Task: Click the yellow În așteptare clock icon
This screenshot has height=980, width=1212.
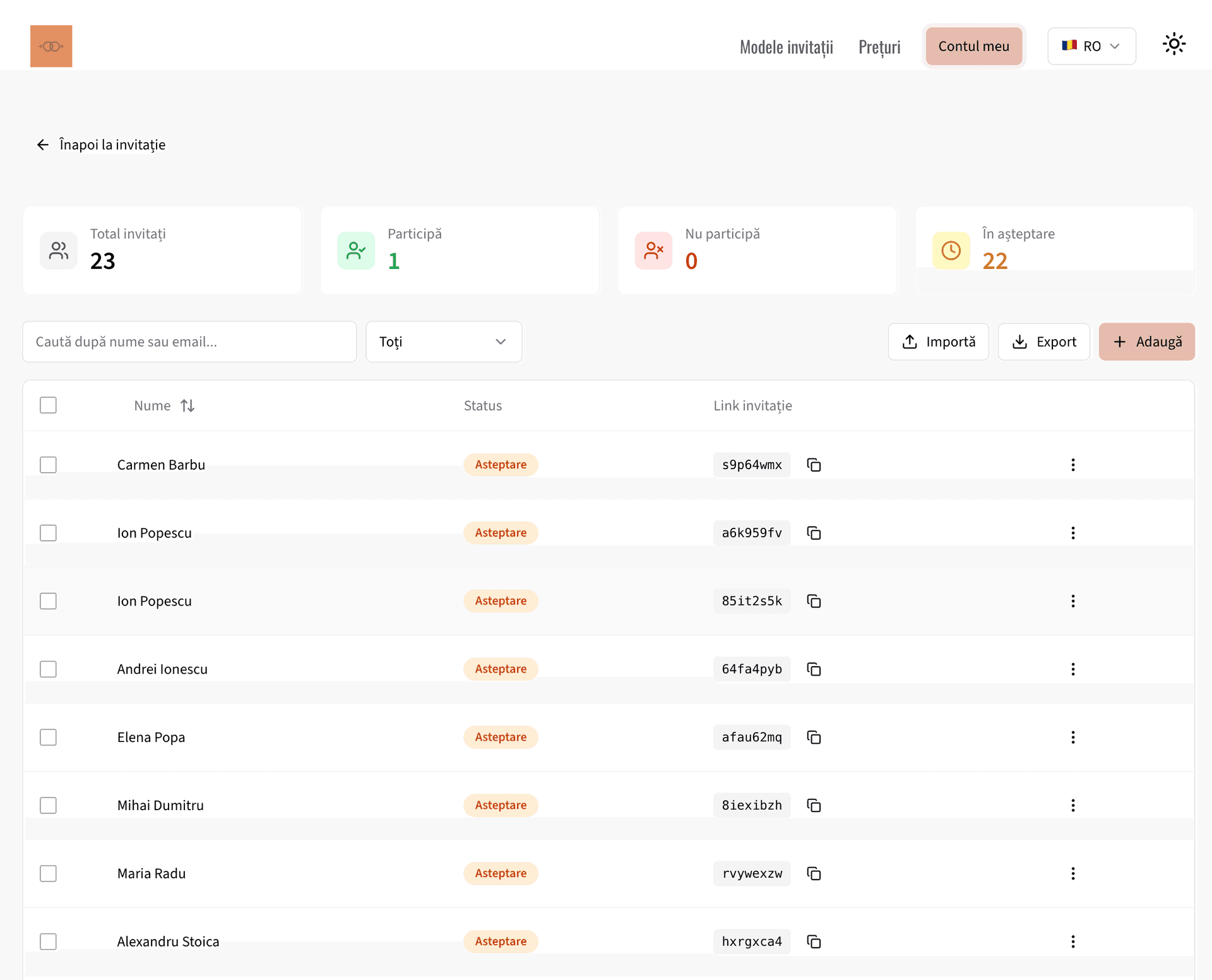Action: point(951,250)
